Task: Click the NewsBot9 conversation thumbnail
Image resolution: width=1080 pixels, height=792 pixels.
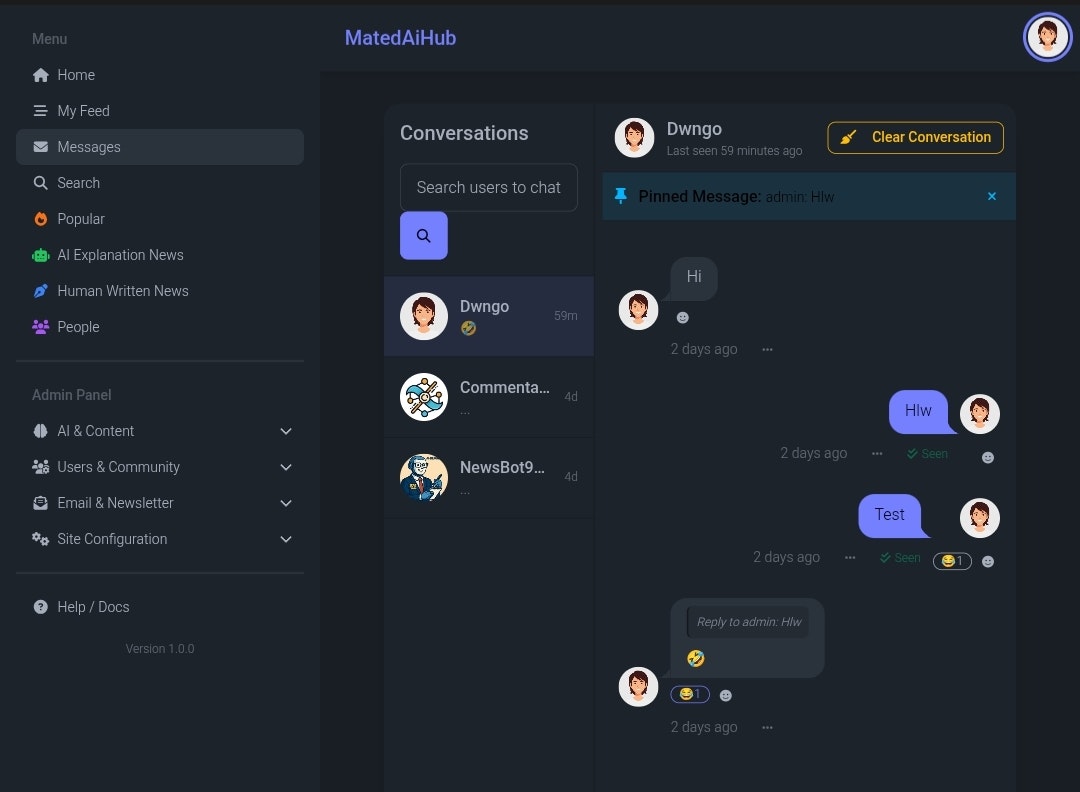Action: [423, 477]
